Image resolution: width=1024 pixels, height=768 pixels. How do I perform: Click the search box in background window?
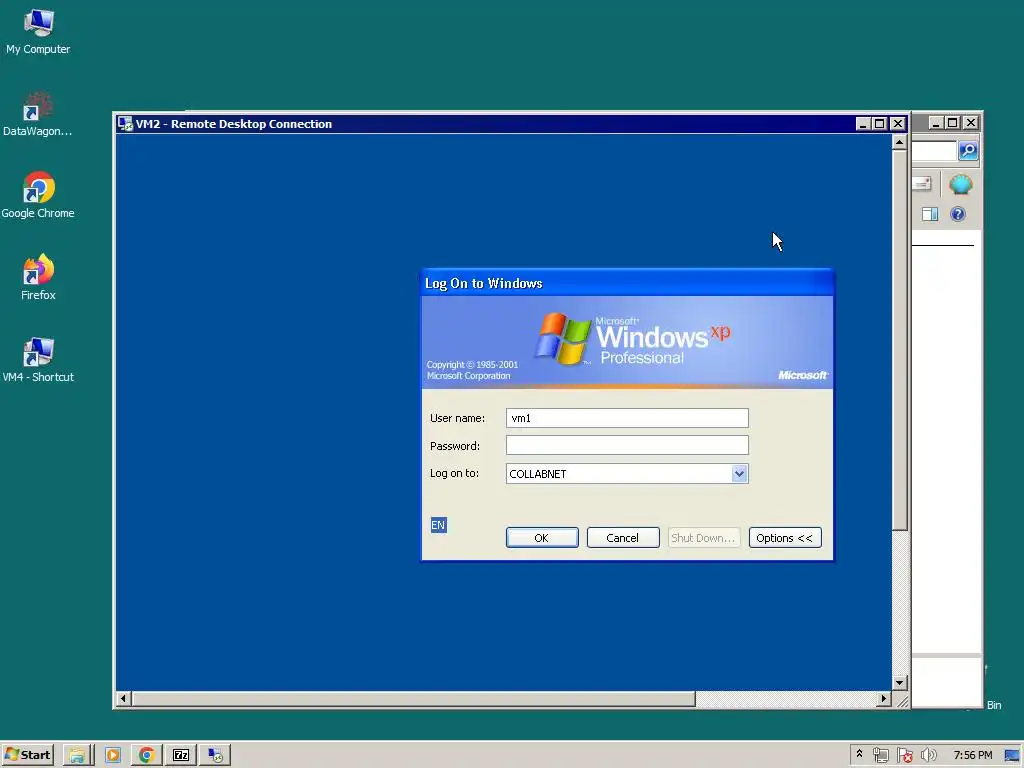pyautogui.click(x=935, y=151)
